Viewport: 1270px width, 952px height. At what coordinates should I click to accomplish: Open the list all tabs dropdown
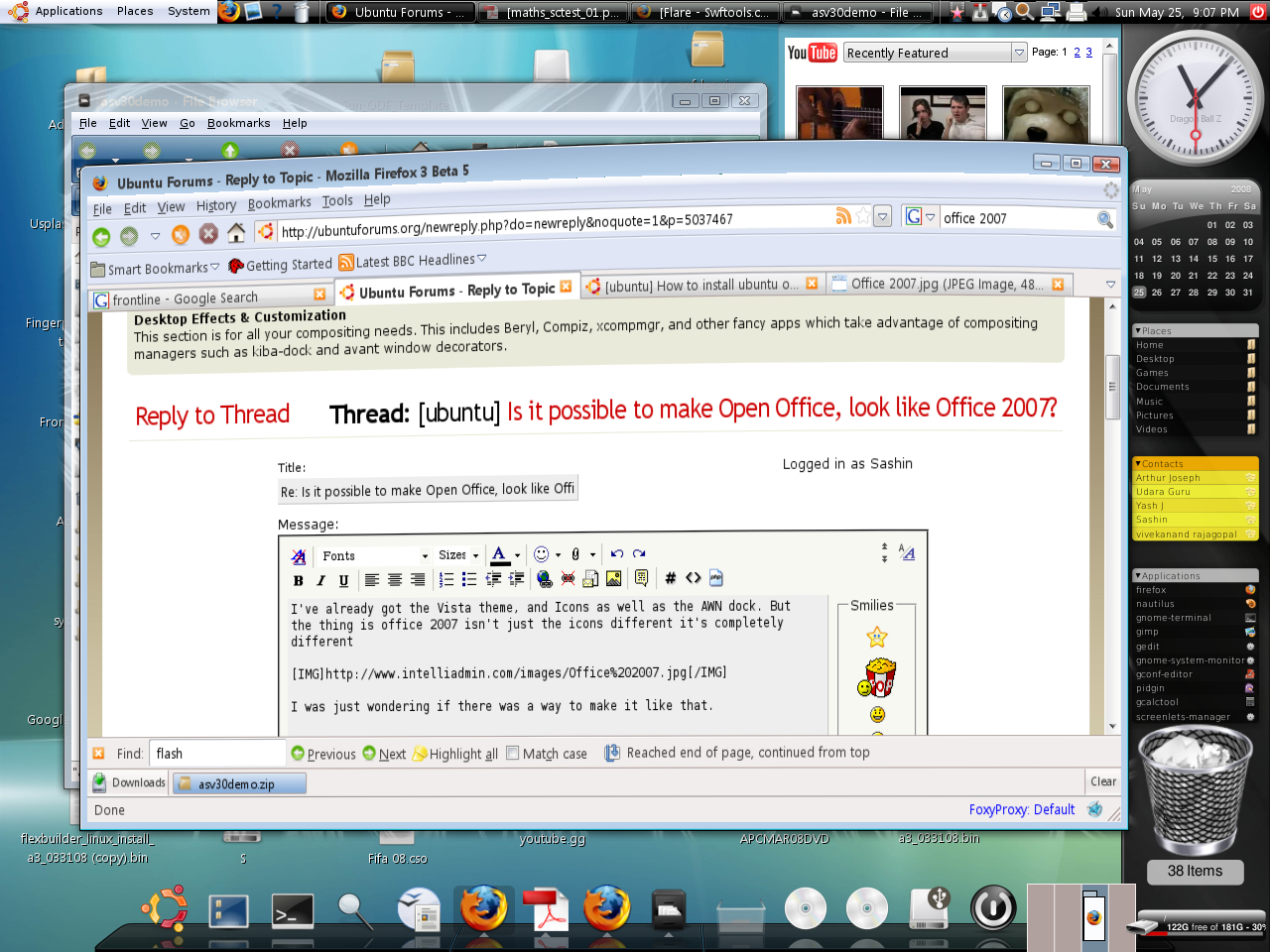click(x=1110, y=285)
